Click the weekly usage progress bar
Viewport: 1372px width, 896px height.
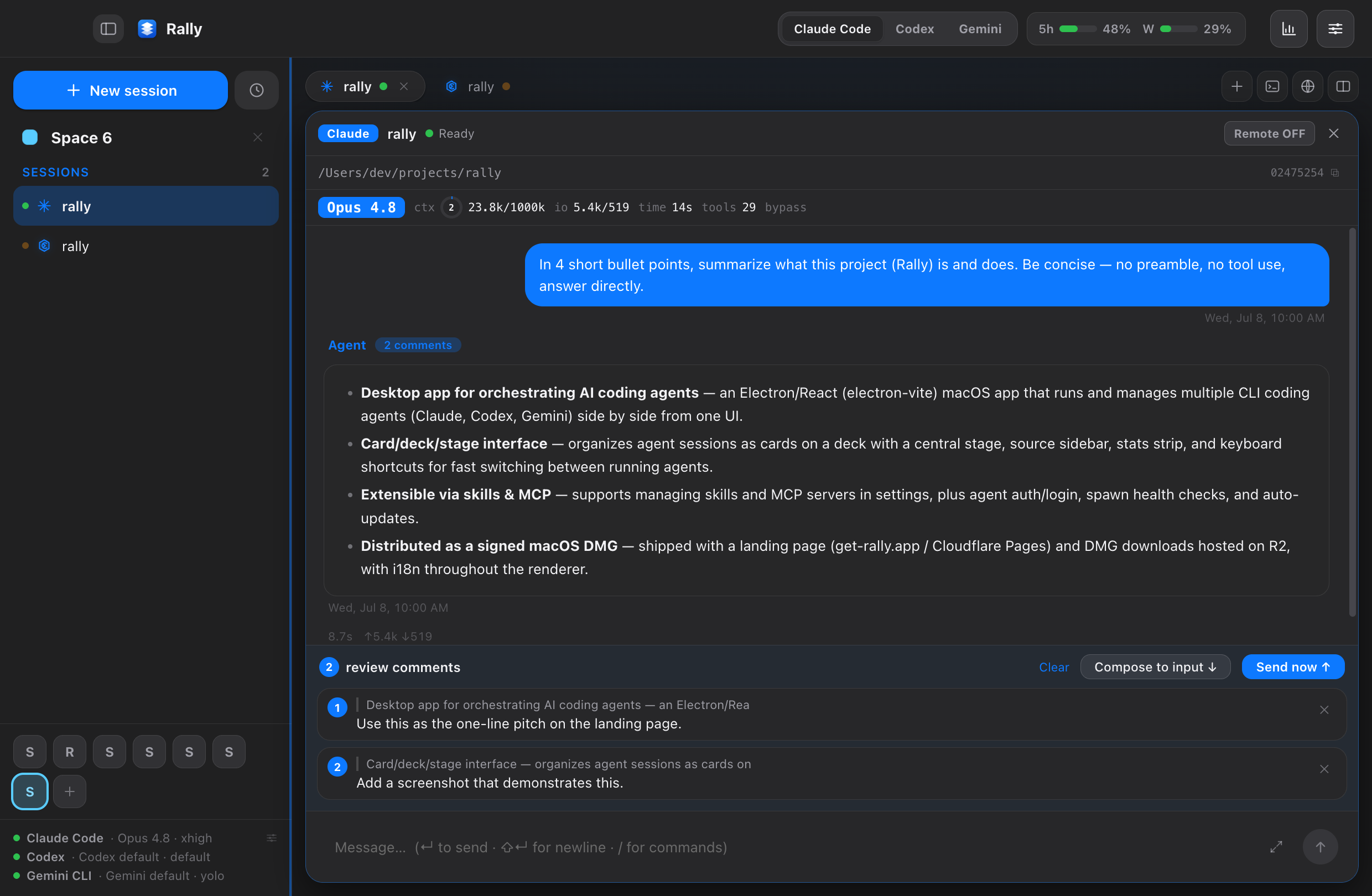[x=1178, y=29]
